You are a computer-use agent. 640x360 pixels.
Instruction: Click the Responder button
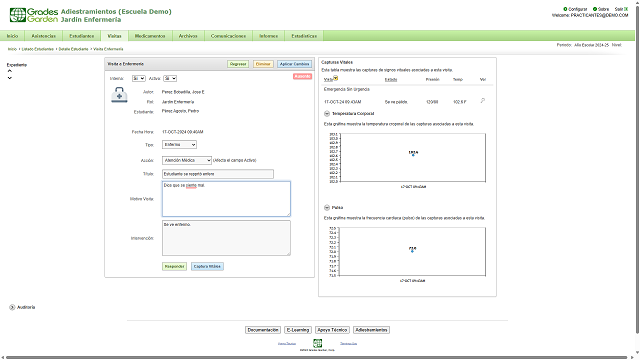pyautogui.click(x=174, y=267)
